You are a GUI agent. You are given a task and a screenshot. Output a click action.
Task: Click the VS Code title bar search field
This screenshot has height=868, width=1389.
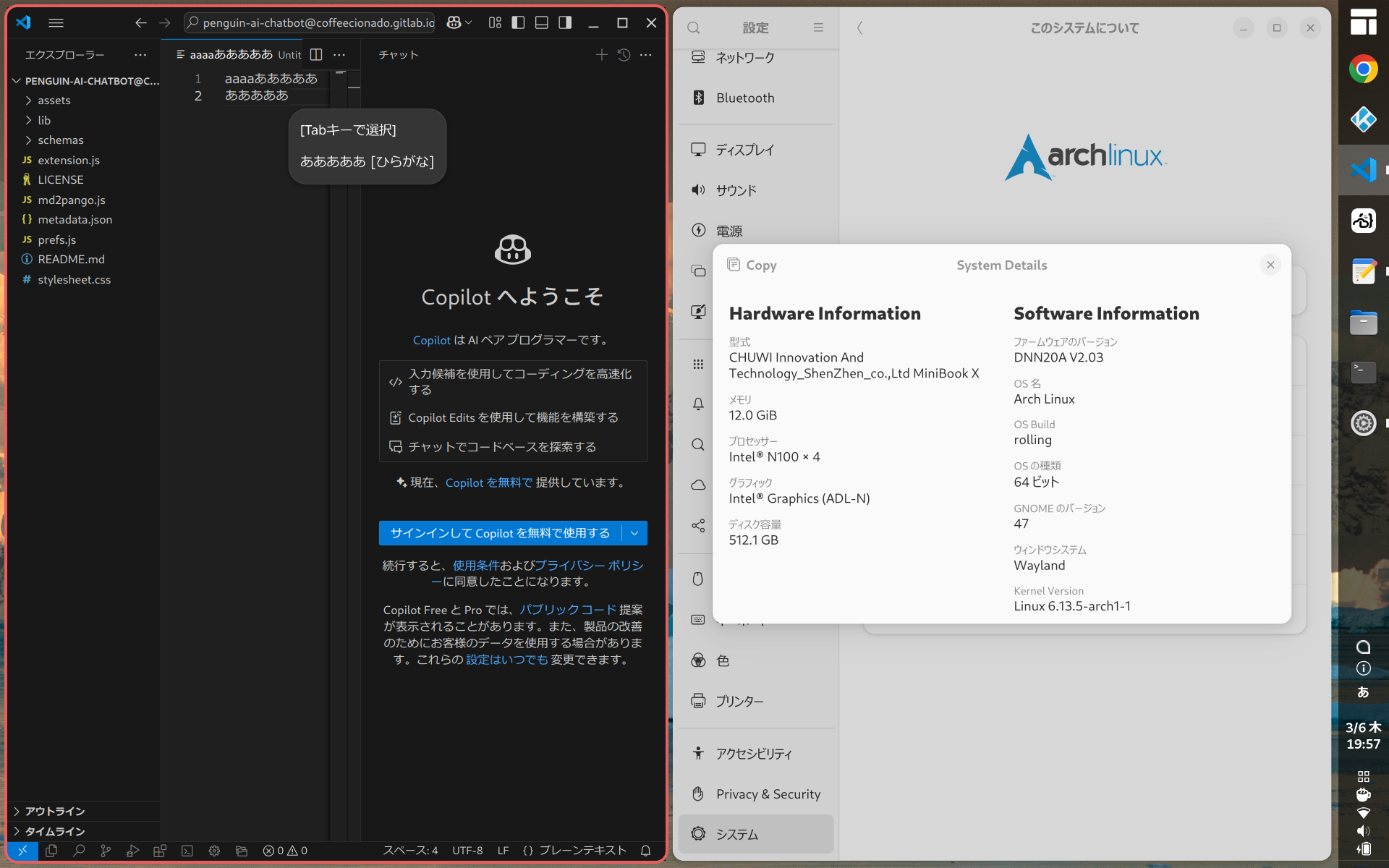point(310,22)
